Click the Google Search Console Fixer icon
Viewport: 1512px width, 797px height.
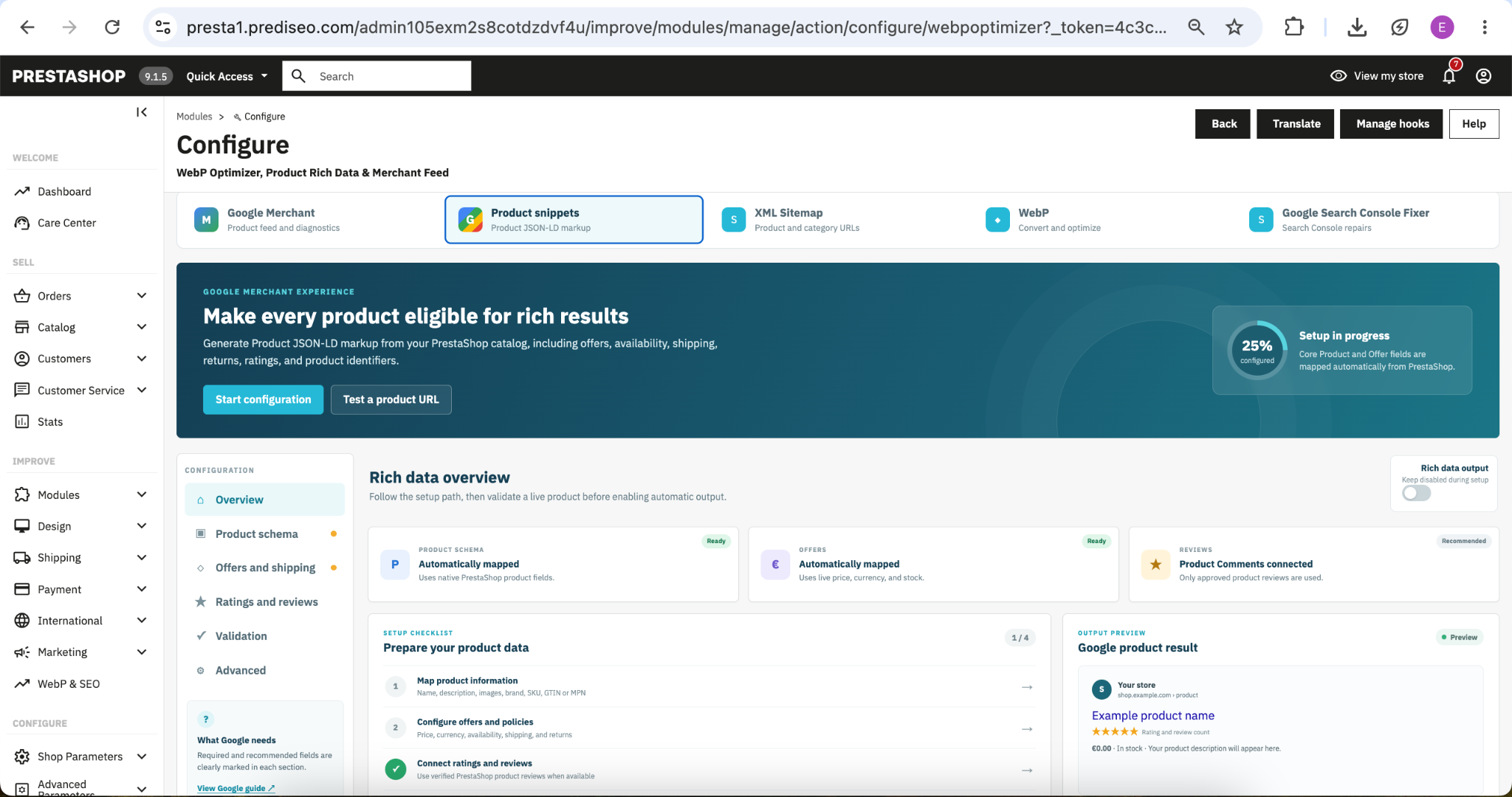click(x=1261, y=220)
